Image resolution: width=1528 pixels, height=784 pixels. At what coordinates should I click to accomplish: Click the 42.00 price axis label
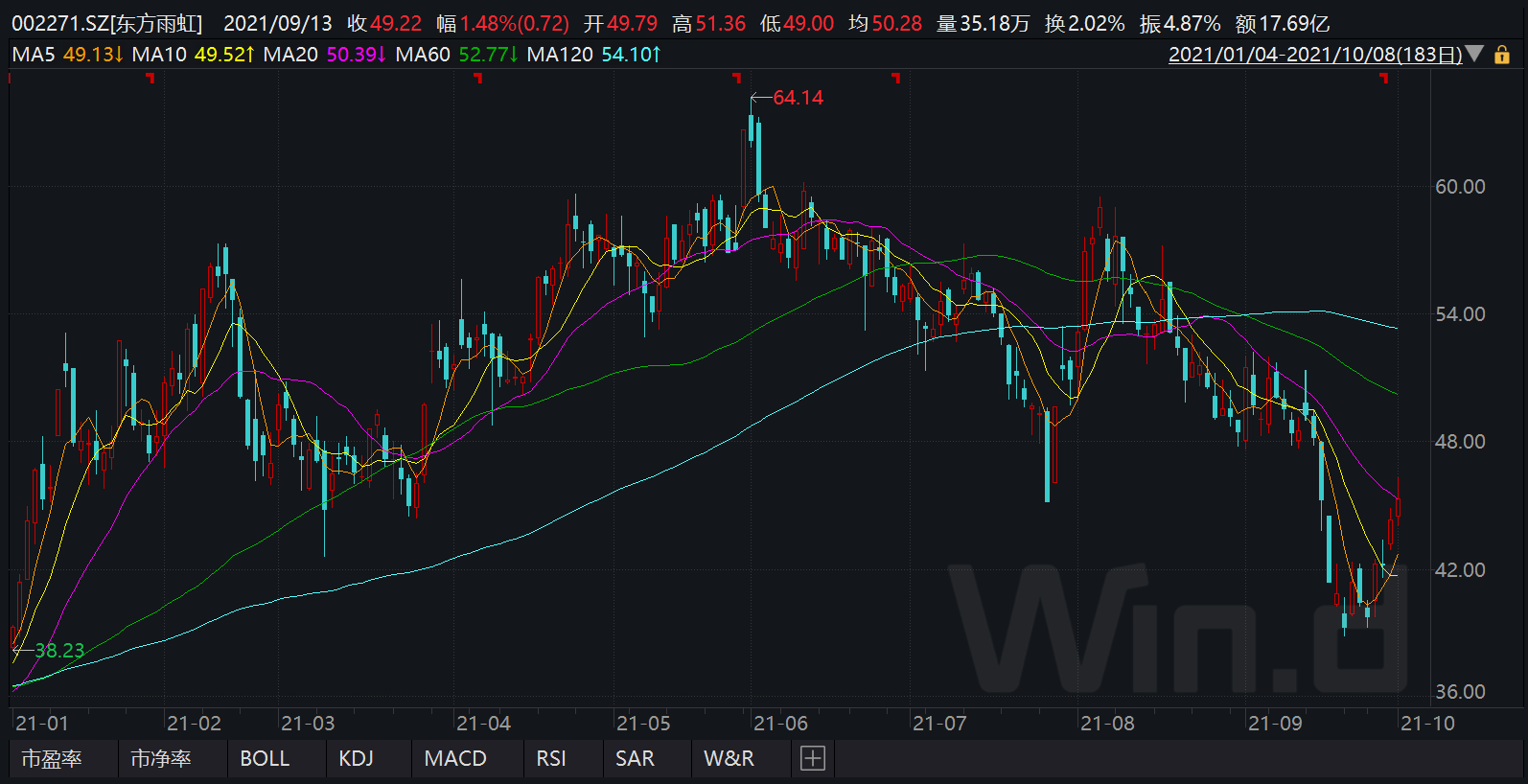[x=1460, y=570]
